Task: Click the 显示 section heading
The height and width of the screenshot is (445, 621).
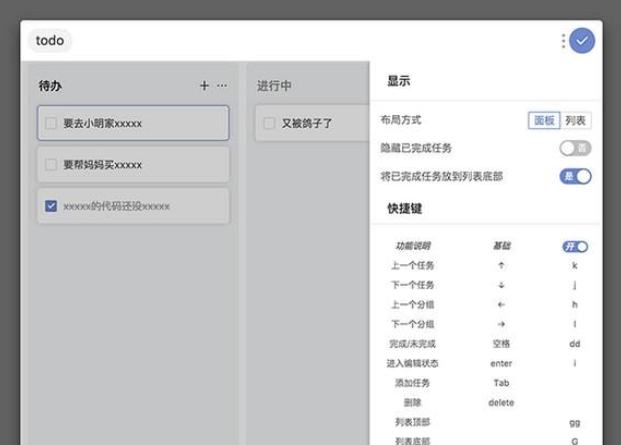Action: pos(398,81)
